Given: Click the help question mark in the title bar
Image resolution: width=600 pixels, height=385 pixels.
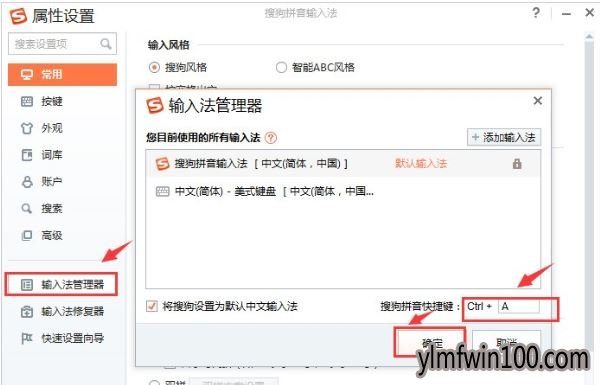Looking at the screenshot, I should (536, 13).
